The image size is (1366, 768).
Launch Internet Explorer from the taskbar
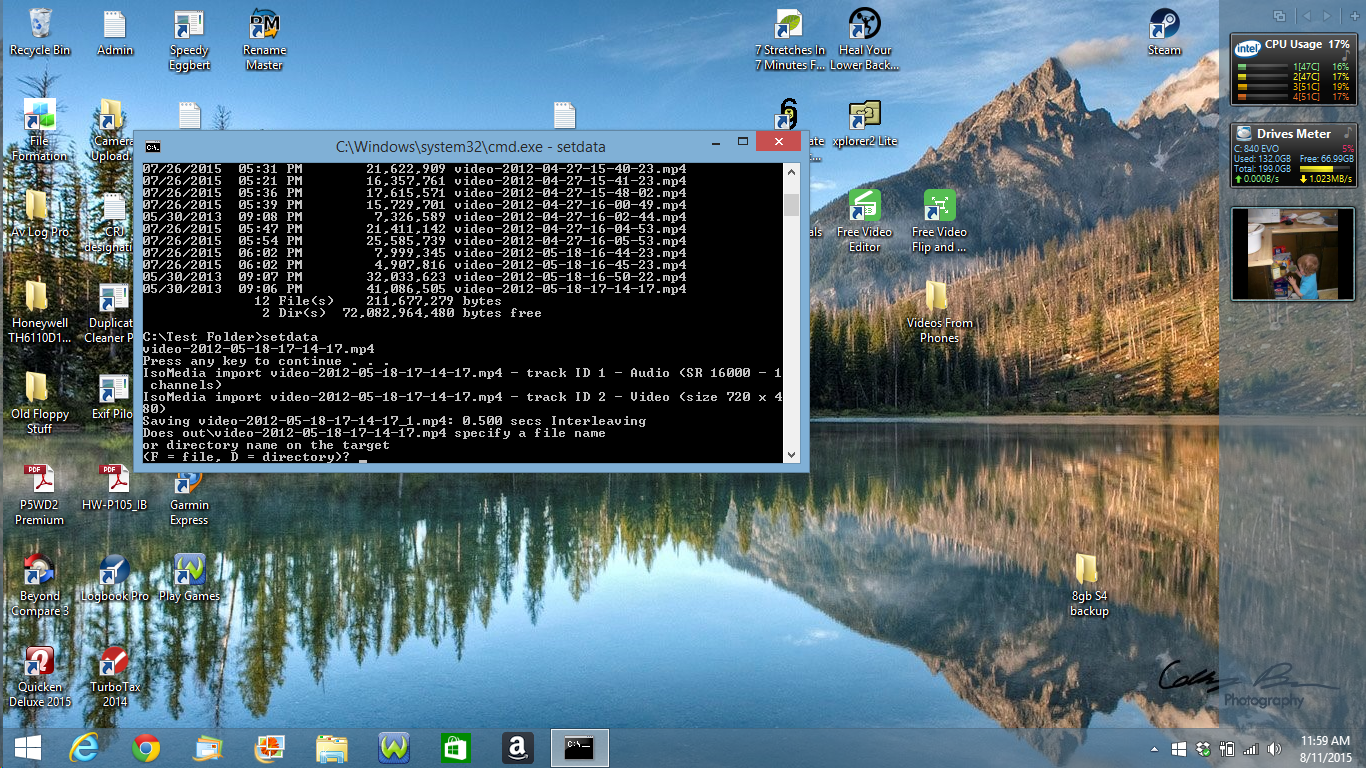(84, 748)
